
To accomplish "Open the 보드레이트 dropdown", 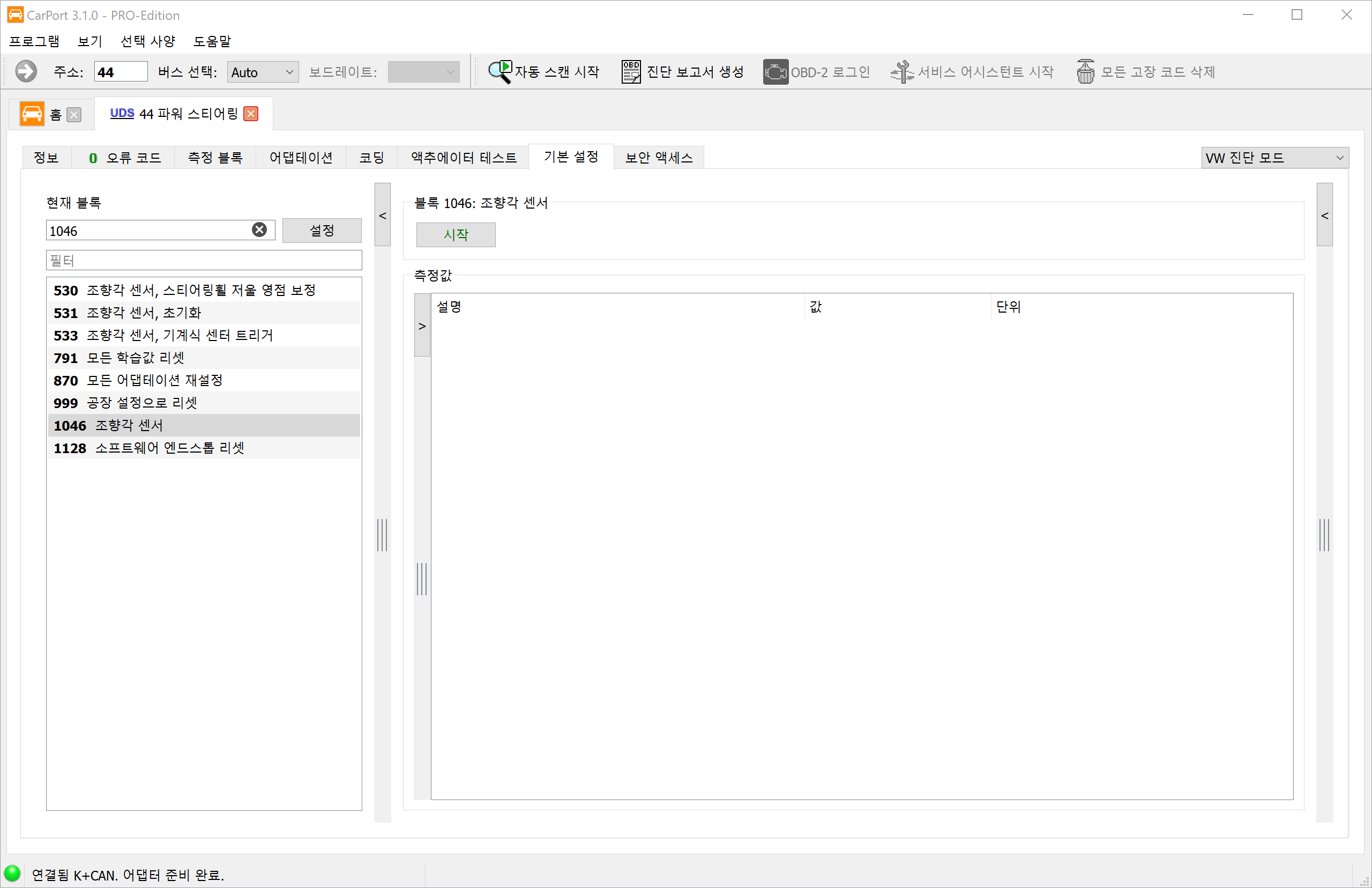I will tap(423, 72).
